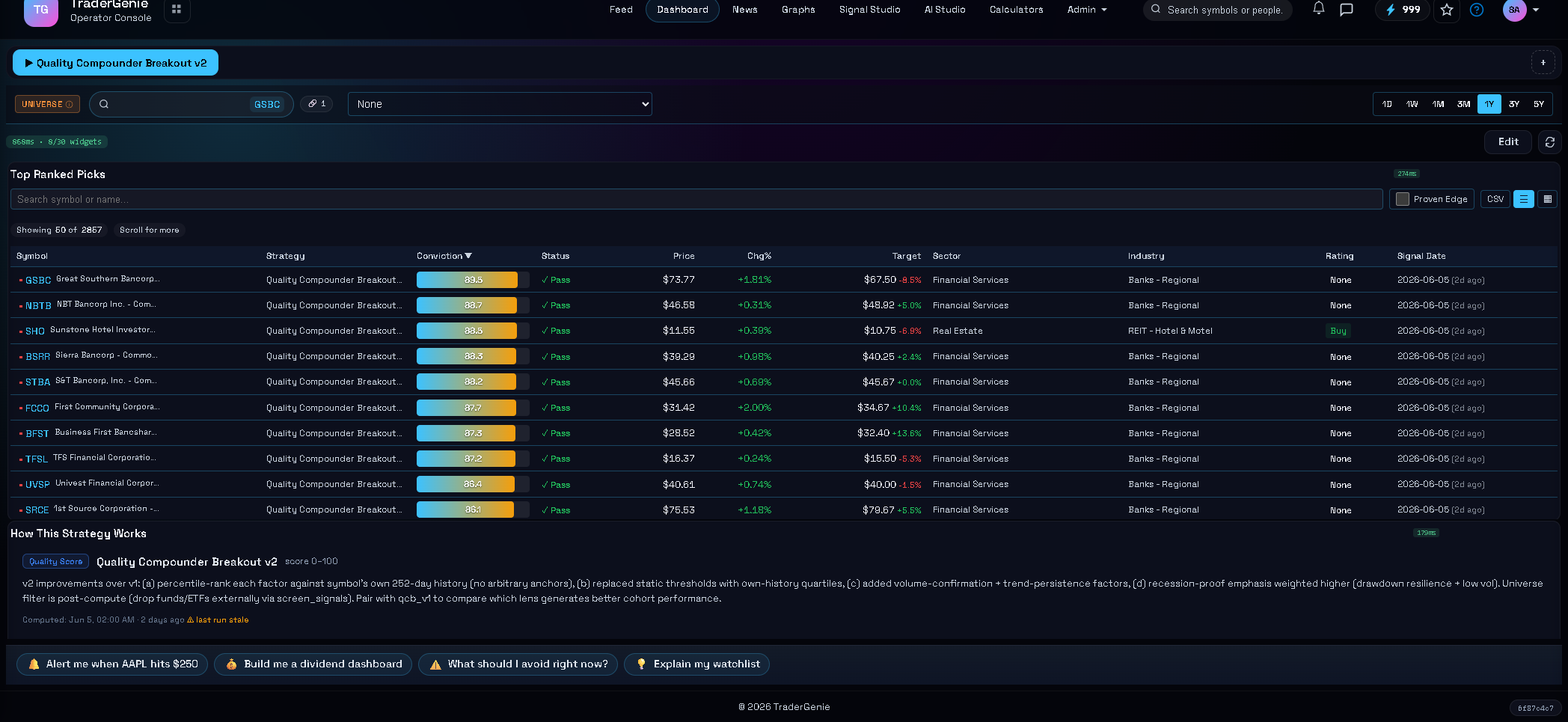Viewport: 1568px width, 722px height.
Task: Open the Graphs tab
Action: (x=798, y=10)
